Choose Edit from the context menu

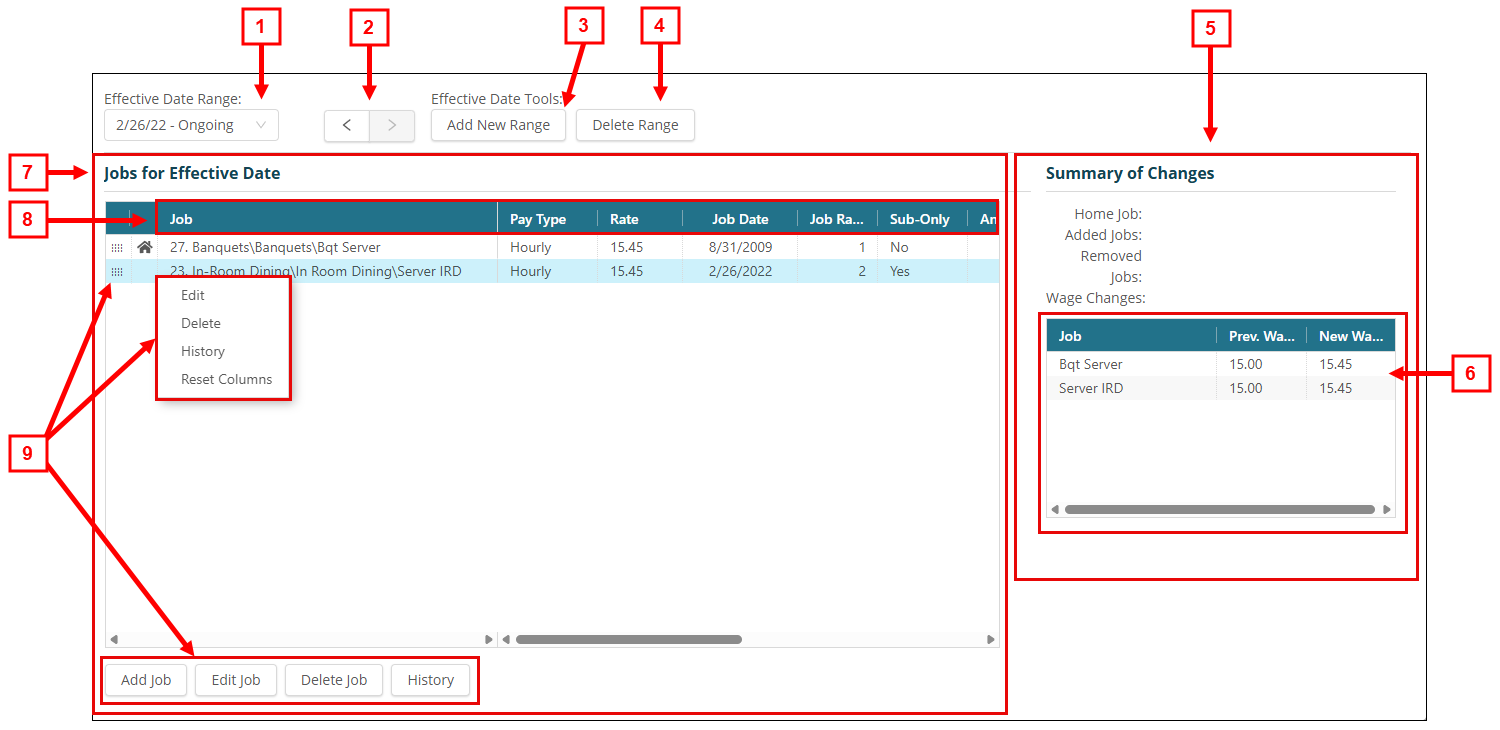[193, 295]
